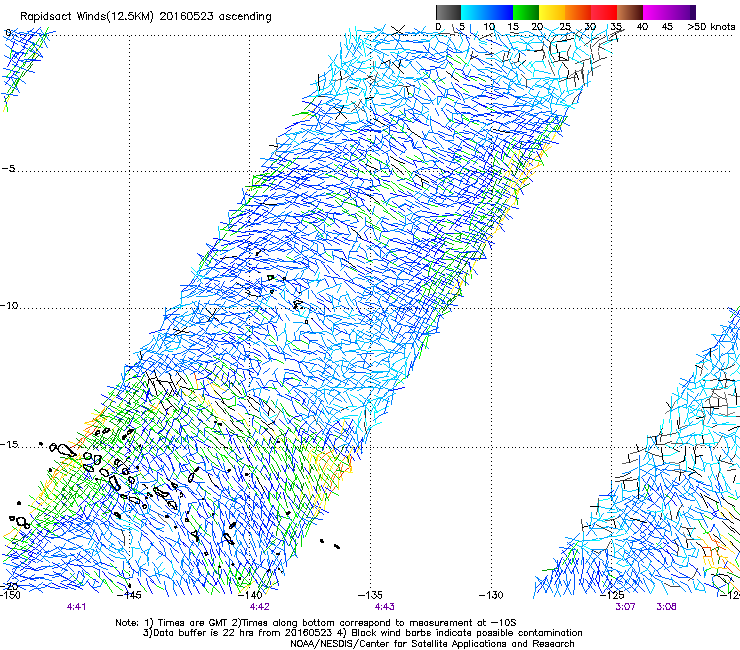
Task: Click the '-125' longitude label
Action: (x=612, y=595)
